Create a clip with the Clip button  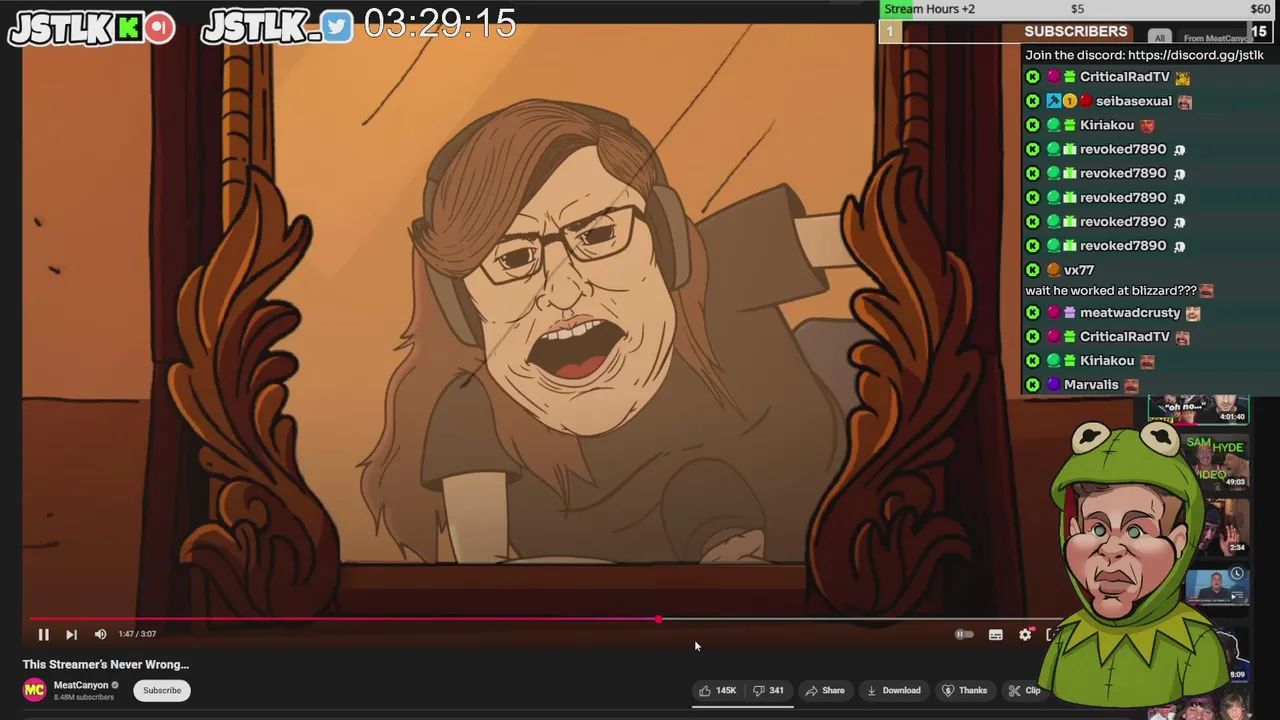coord(1024,690)
